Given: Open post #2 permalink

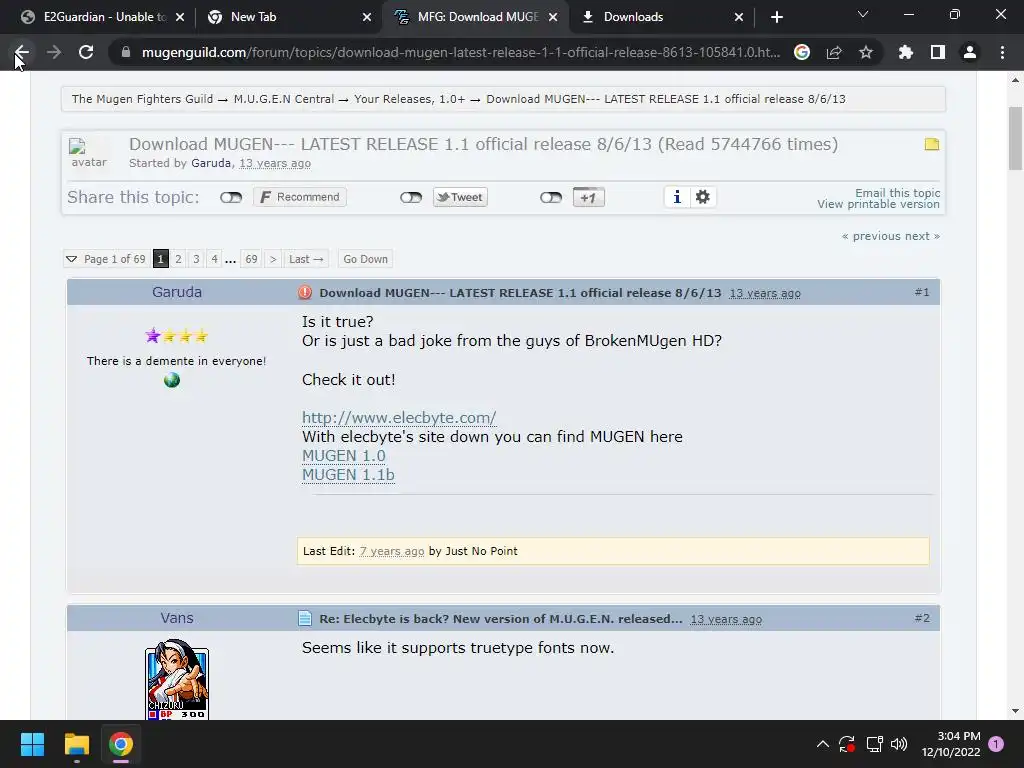Looking at the screenshot, I should point(921,618).
